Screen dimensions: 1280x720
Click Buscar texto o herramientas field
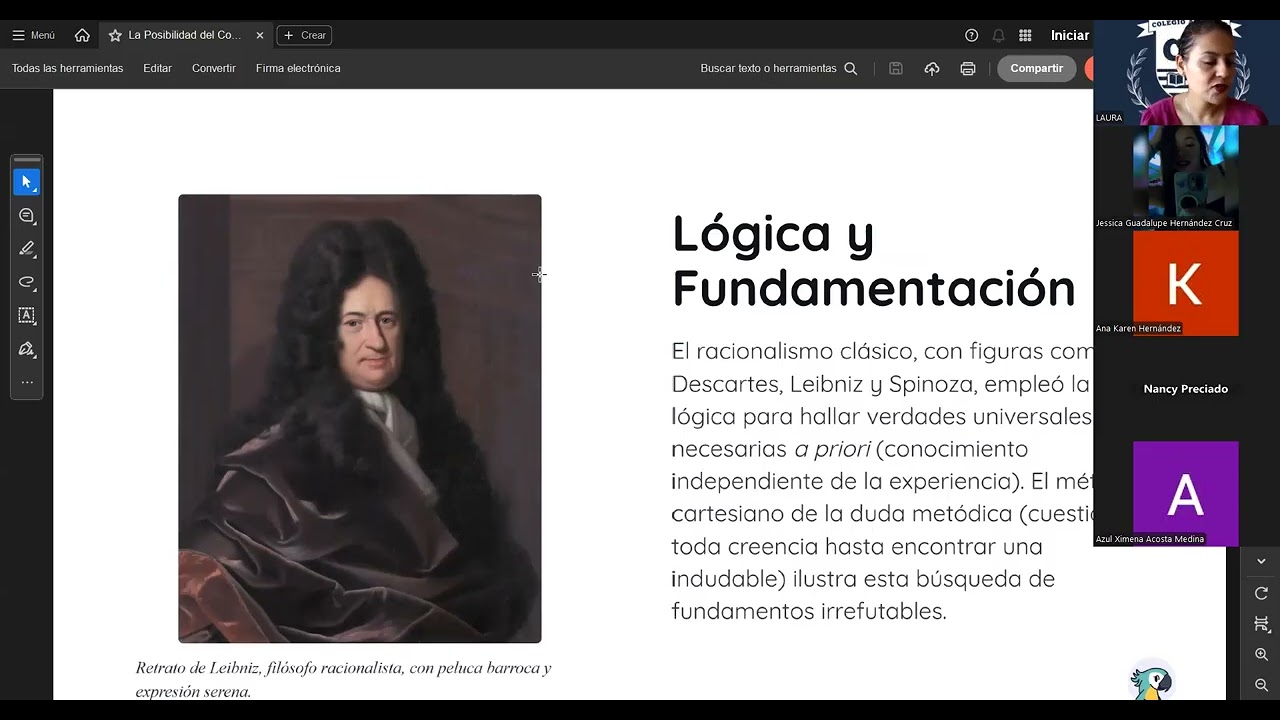[769, 68]
